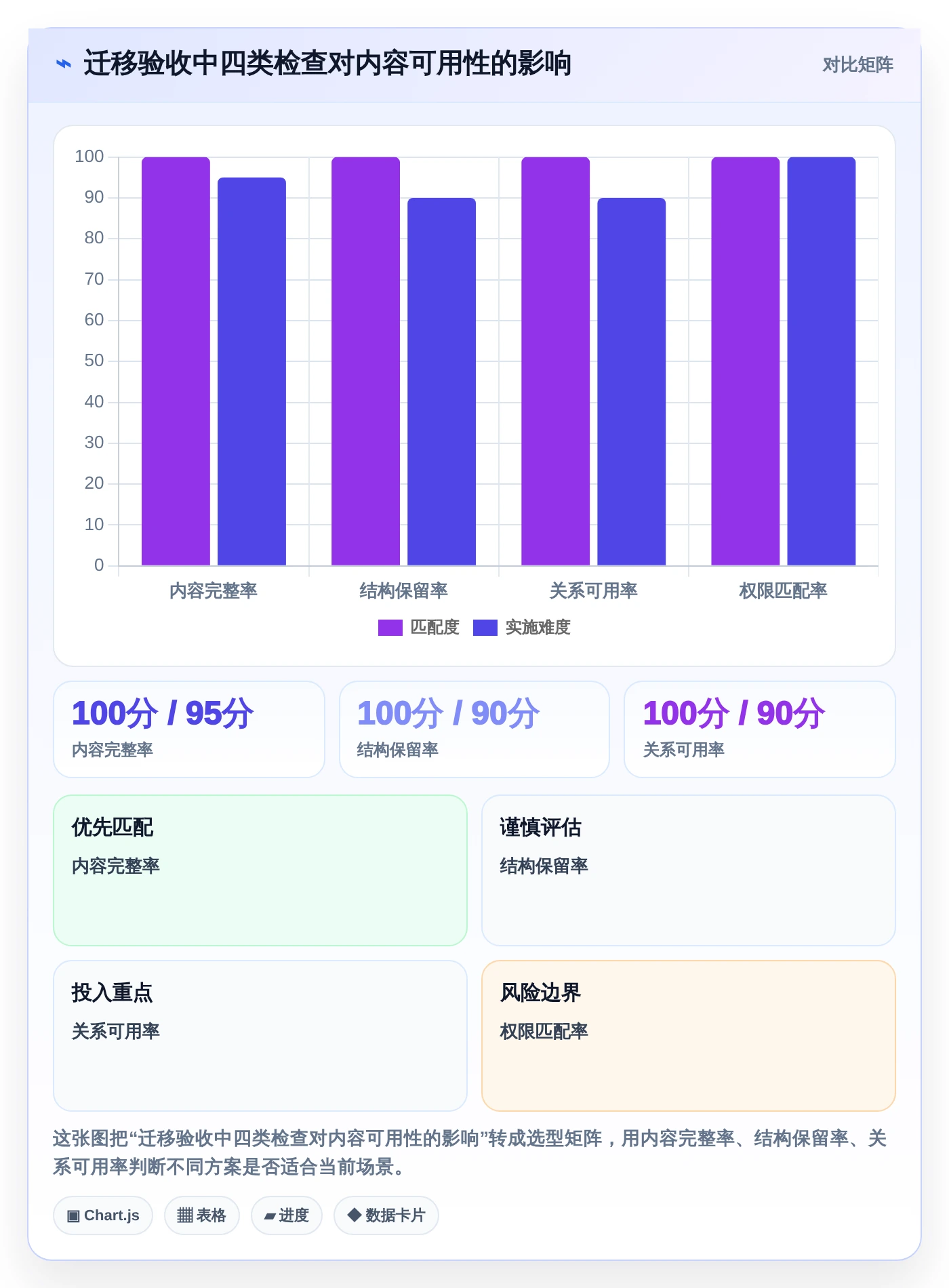Click the blue lightning icon beside the title
Viewport: 949px width, 1288px height.
tap(63, 64)
